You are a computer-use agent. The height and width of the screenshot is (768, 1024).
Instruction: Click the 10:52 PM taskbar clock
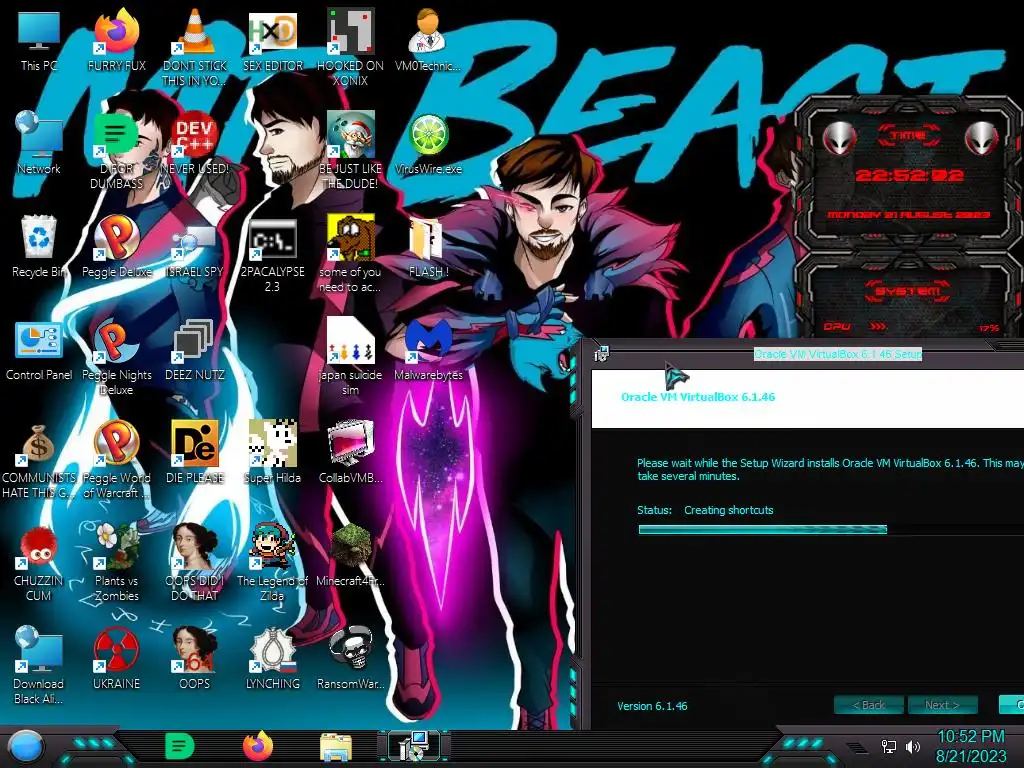[971, 746]
